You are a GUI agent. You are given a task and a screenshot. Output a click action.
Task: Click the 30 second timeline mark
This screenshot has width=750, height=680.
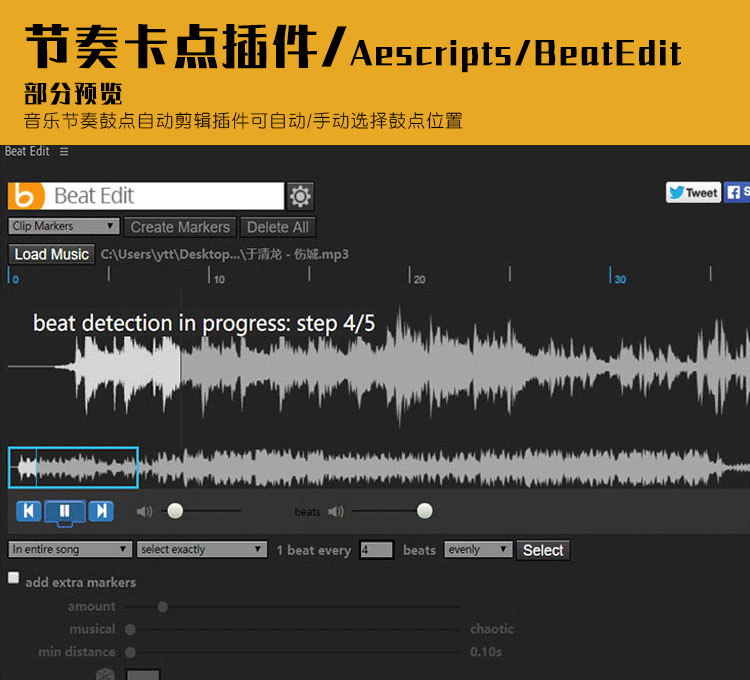click(x=618, y=276)
